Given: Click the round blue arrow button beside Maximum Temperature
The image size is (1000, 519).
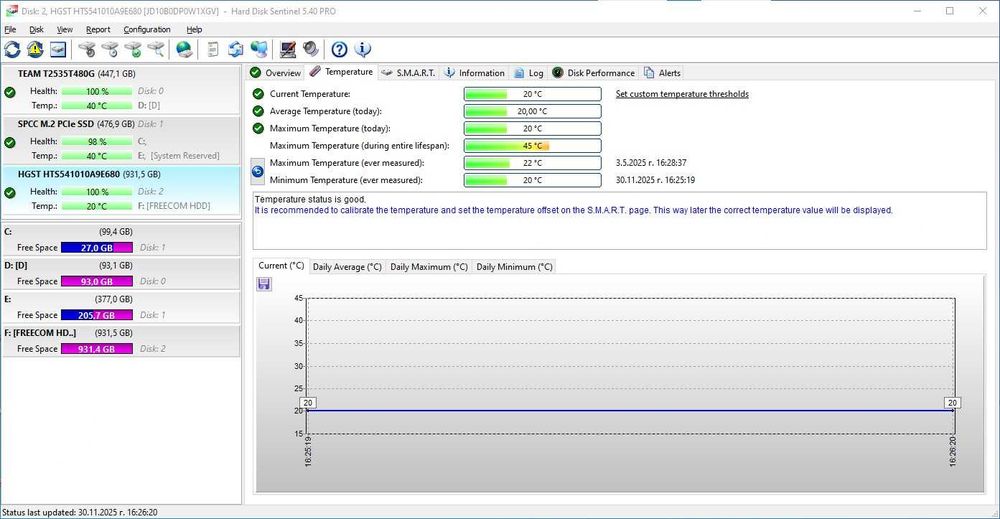Looking at the screenshot, I should [258, 172].
